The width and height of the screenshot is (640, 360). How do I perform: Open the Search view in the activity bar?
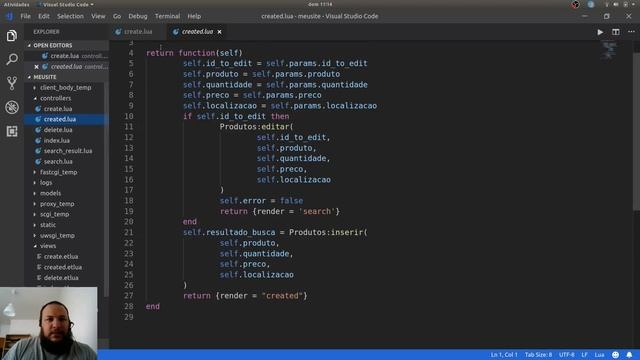pyautogui.click(x=12, y=60)
